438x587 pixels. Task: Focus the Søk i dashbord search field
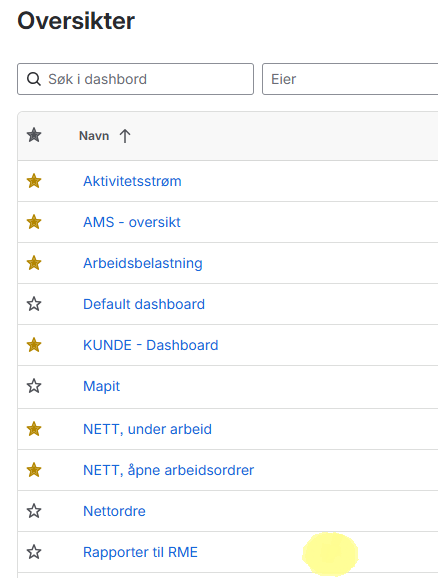pyautogui.click(x=136, y=79)
